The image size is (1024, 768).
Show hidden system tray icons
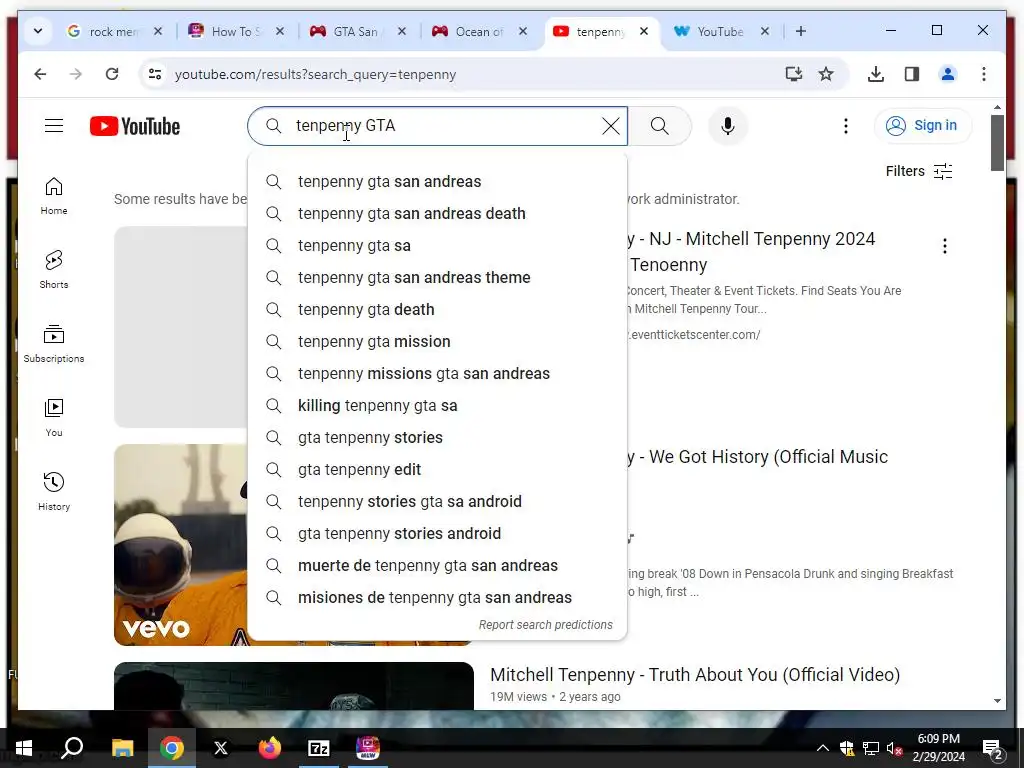[x=823, y=748]
